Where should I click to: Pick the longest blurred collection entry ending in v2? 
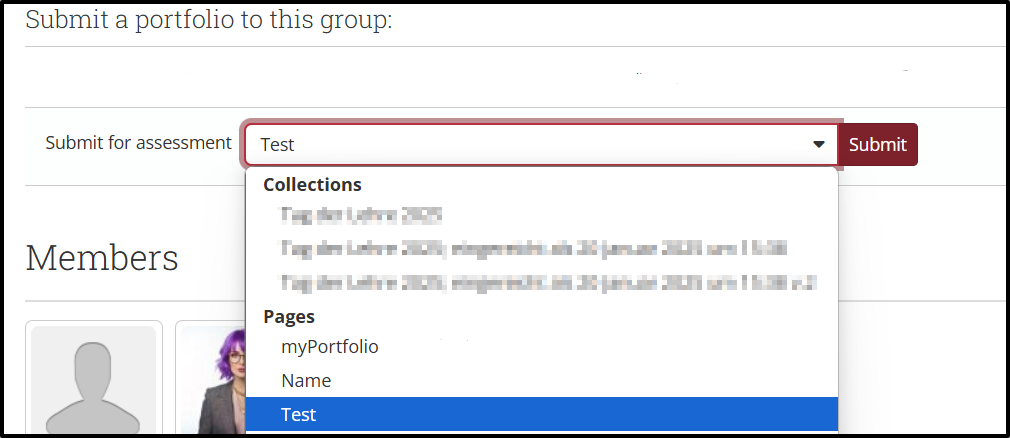point(548,282)
